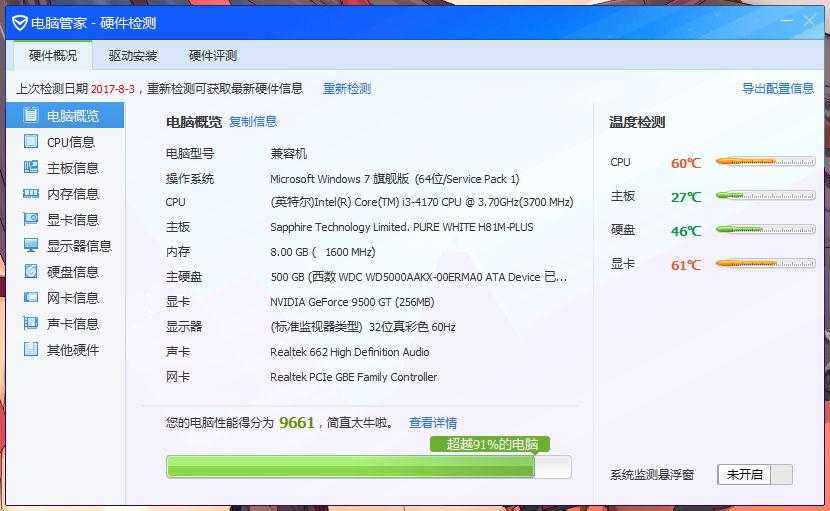Open 查看详情 performance link
Viewport: 830px width, 511px height.
point(433,423)
